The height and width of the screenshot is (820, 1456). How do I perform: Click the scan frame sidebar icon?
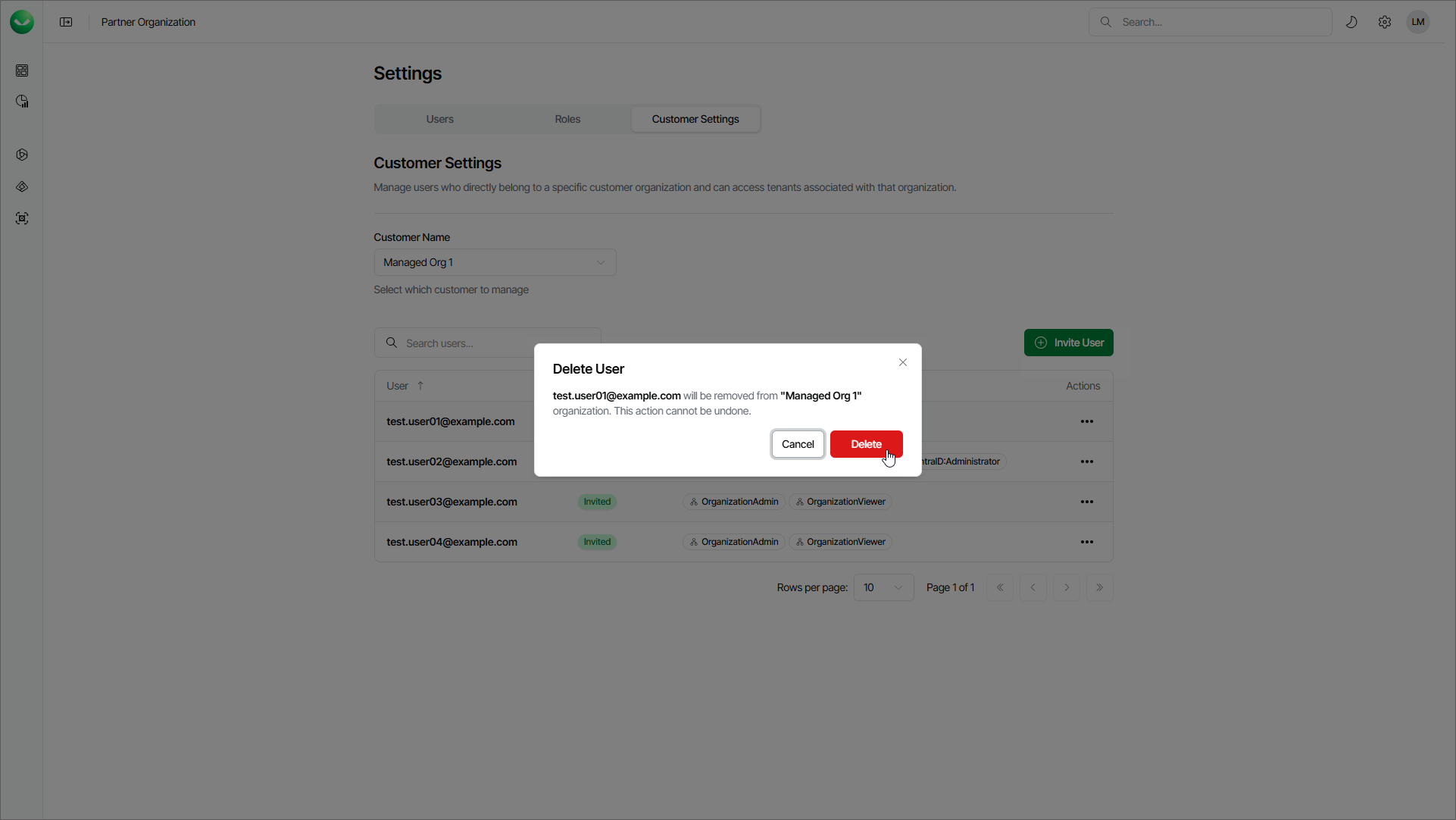pyautogui.click(x=22, y=218)
